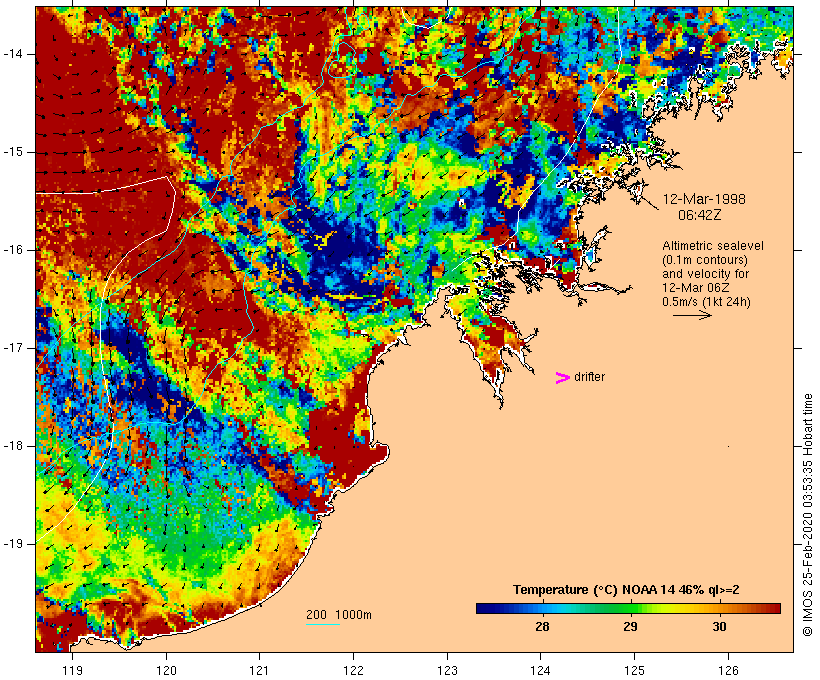Click longitude label 125

pyautogui.click(x=634, y=671)
